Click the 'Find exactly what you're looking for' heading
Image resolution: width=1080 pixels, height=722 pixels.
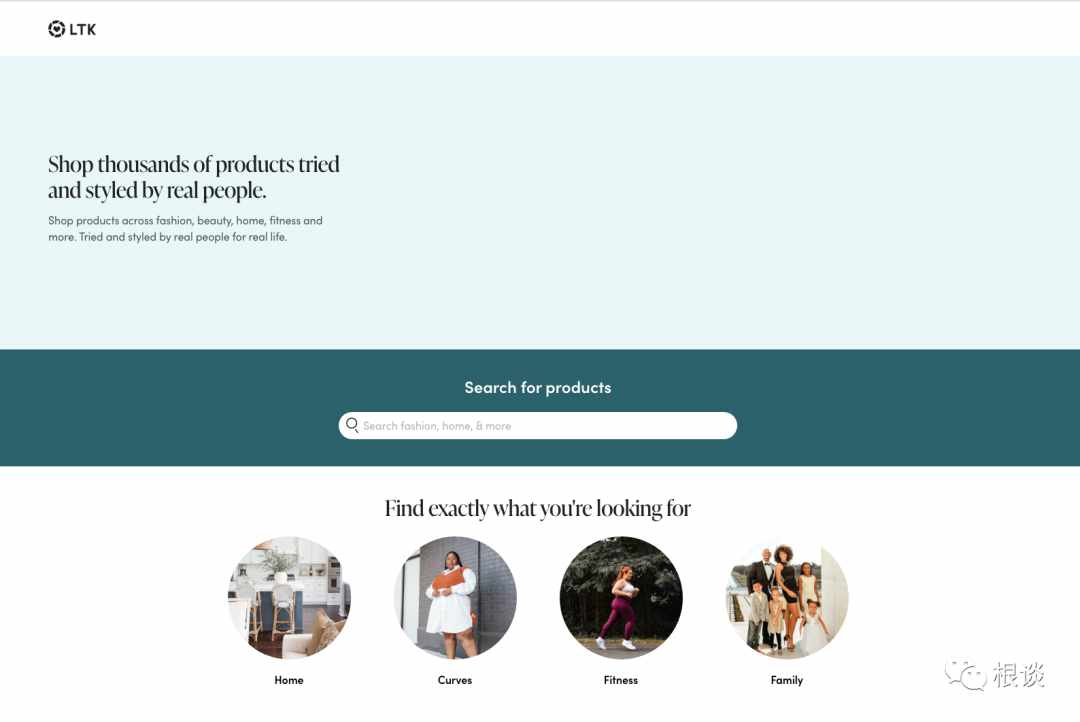click(538, 508)
